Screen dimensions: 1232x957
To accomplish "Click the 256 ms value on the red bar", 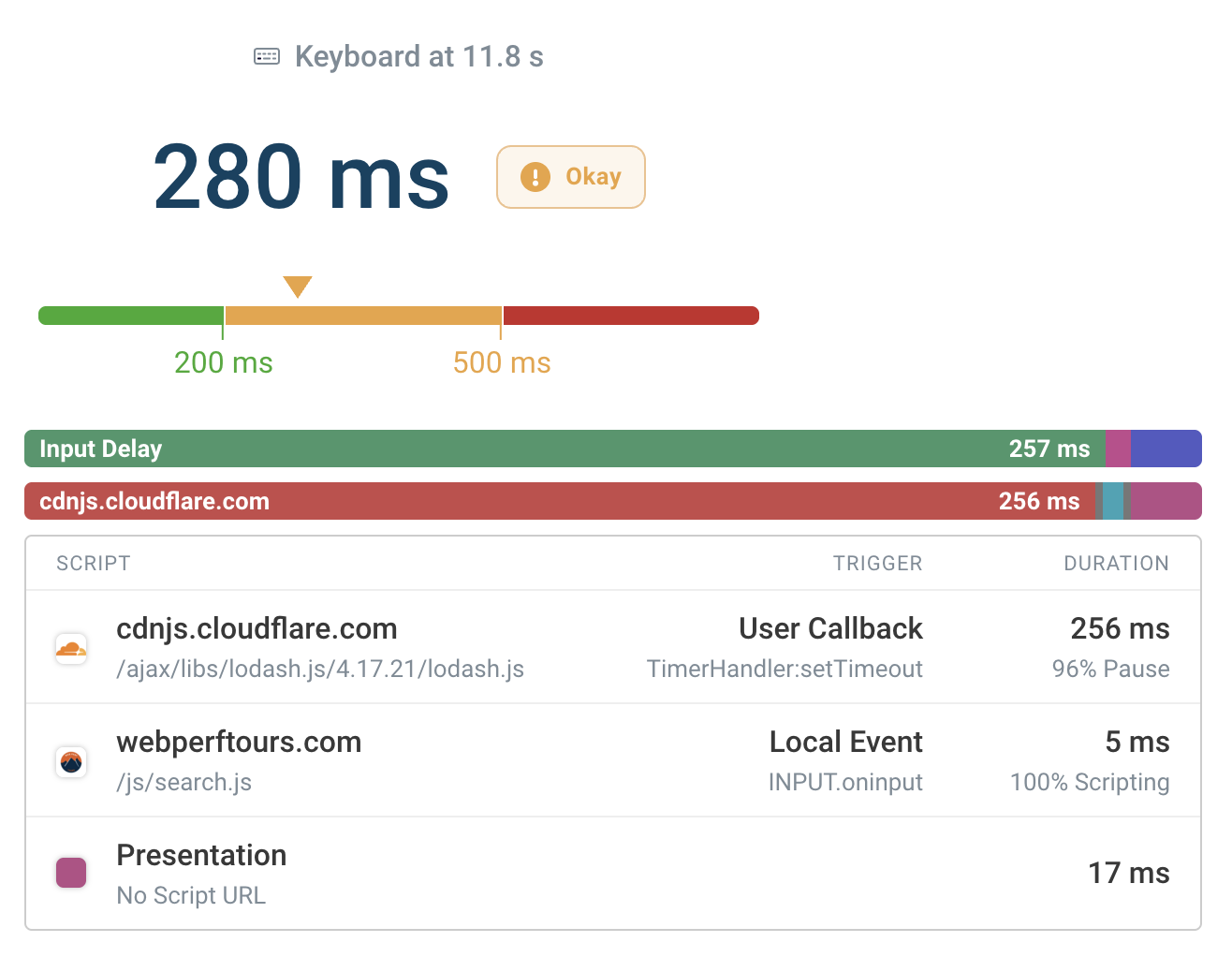I will pyautogui.click(x=1039, y=501).
